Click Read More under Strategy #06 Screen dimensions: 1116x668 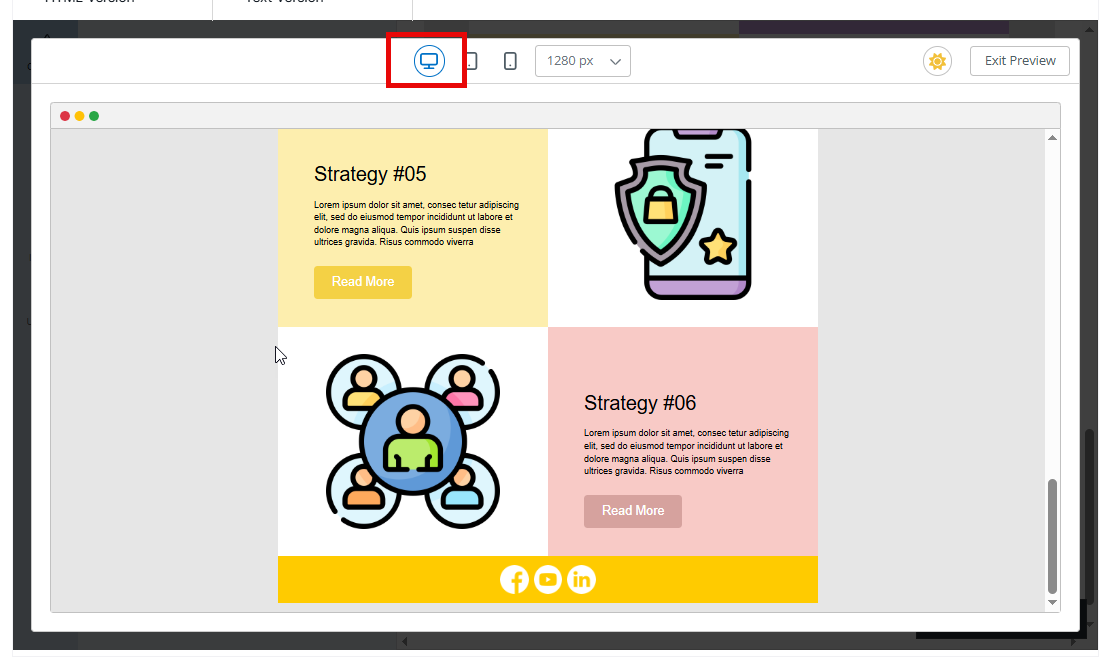coord(633,511)
